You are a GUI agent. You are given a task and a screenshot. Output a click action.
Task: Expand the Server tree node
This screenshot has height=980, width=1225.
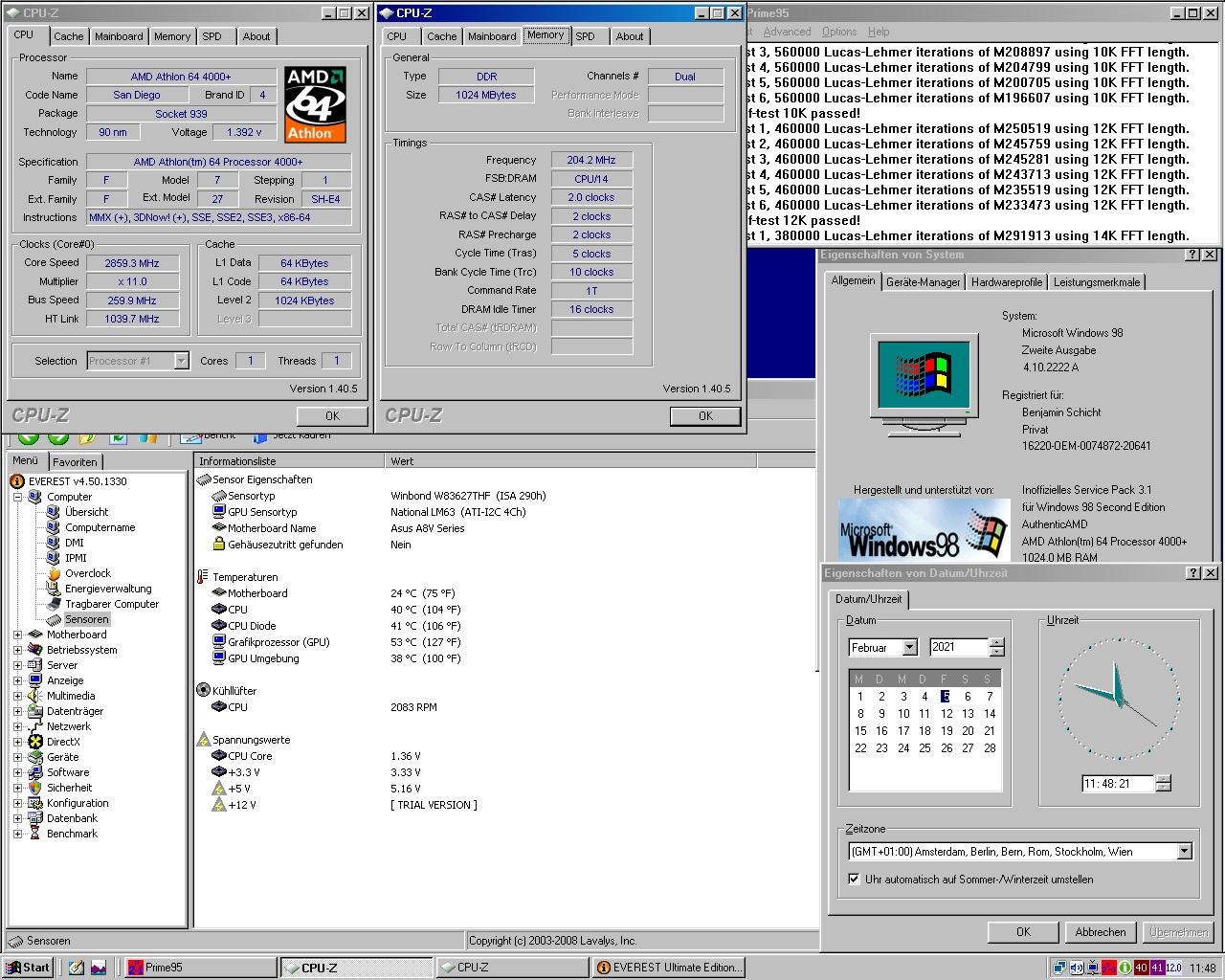coord(18,665)
